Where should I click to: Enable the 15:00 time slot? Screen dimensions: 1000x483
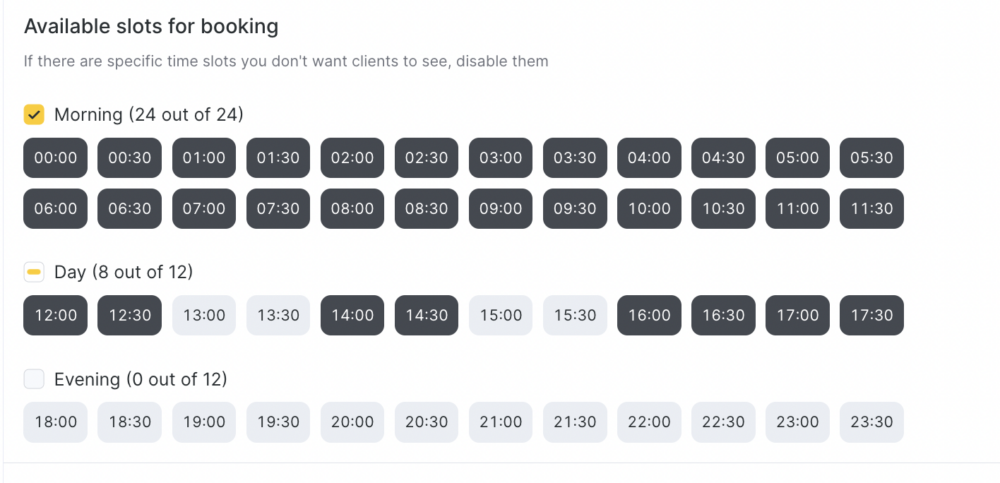click(x=501, y=315)
